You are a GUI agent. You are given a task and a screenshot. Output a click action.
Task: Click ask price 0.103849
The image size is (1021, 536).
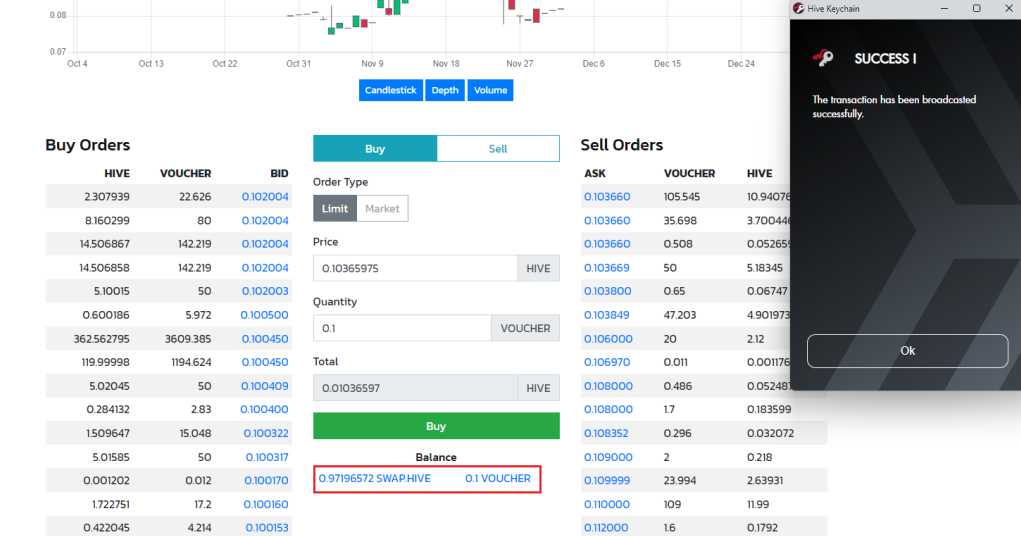coord(607,315)
